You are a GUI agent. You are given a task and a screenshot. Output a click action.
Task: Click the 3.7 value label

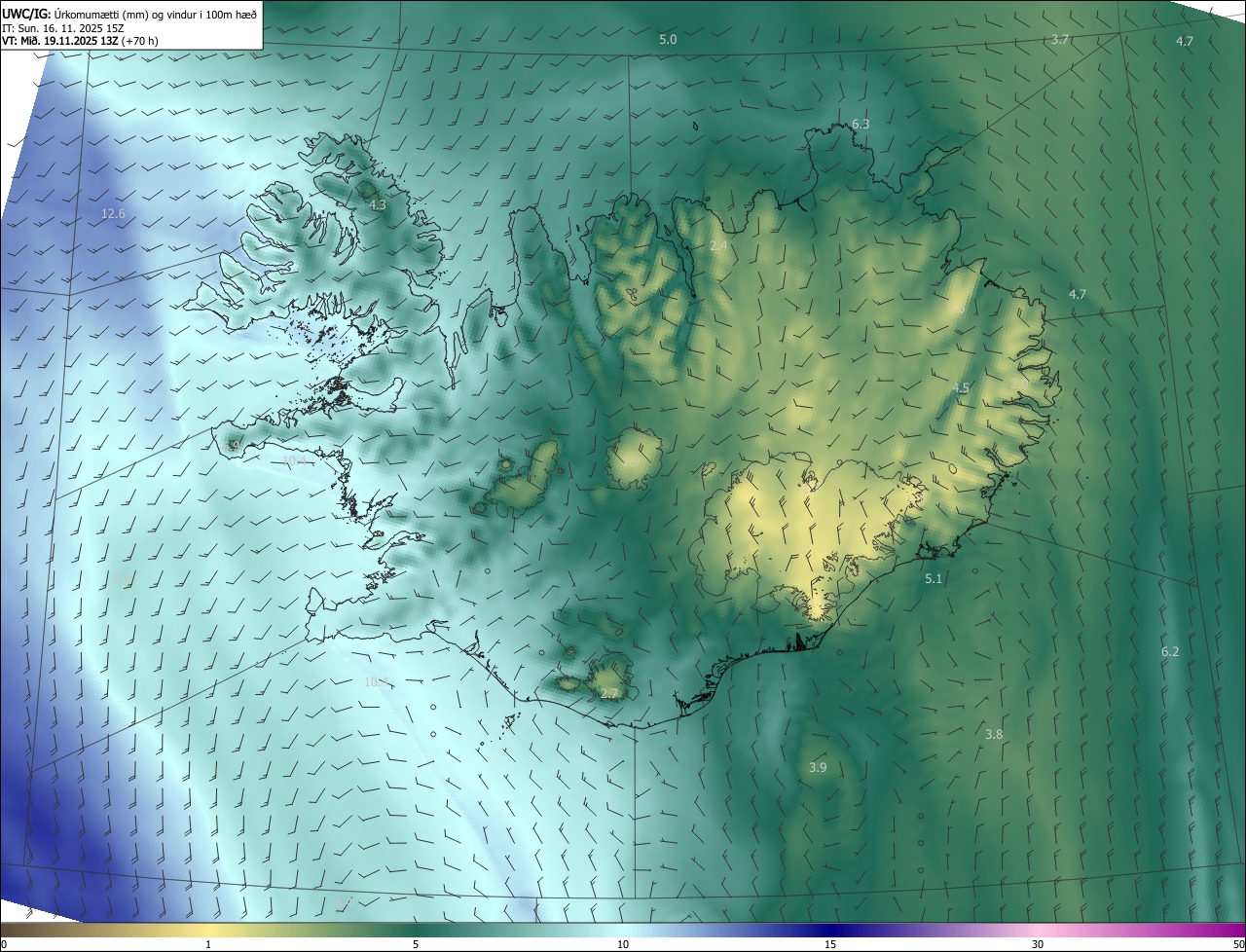pos(1061,39)
